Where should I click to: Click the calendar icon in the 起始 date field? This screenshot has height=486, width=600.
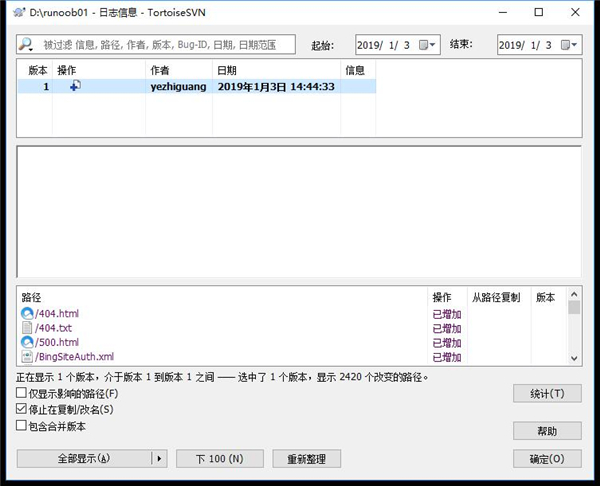coord(424,45)
